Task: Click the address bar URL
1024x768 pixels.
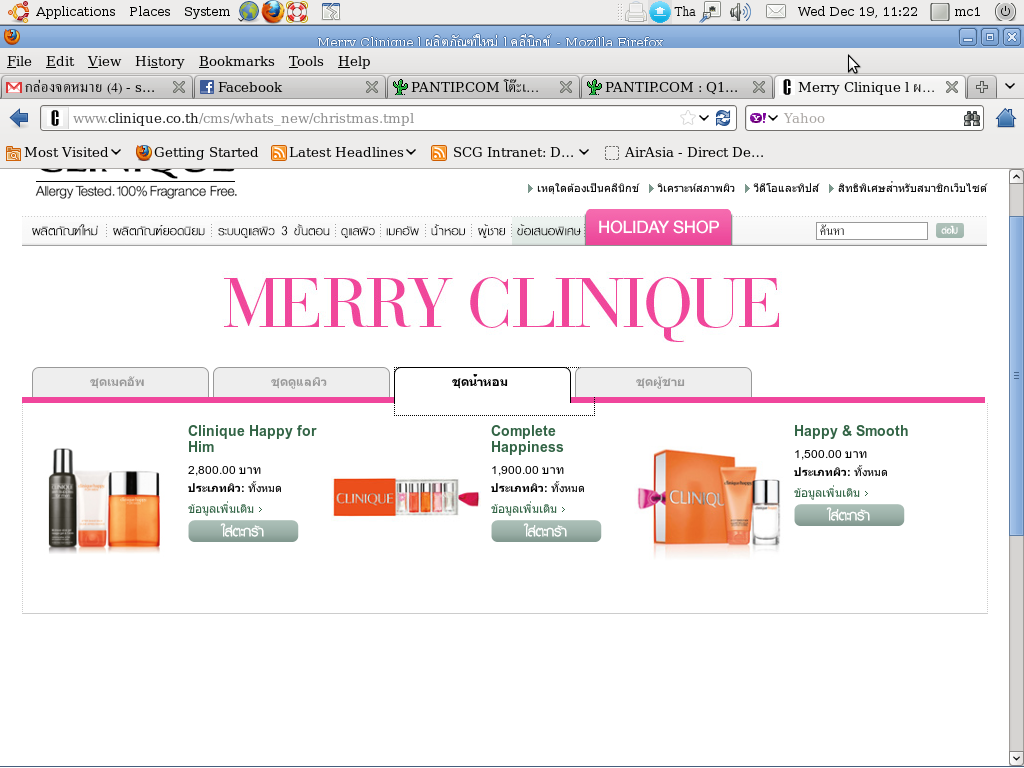Action: (374, 118)
